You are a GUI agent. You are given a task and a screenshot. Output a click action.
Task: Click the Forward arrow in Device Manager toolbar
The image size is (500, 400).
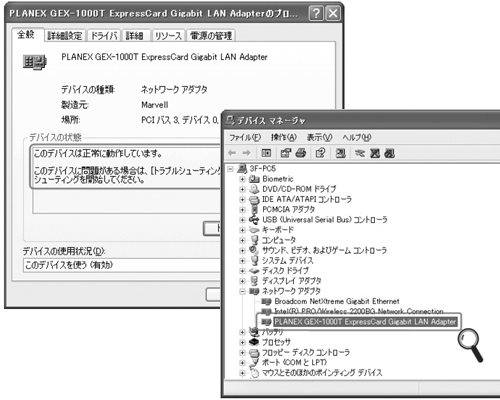(246, 153)
